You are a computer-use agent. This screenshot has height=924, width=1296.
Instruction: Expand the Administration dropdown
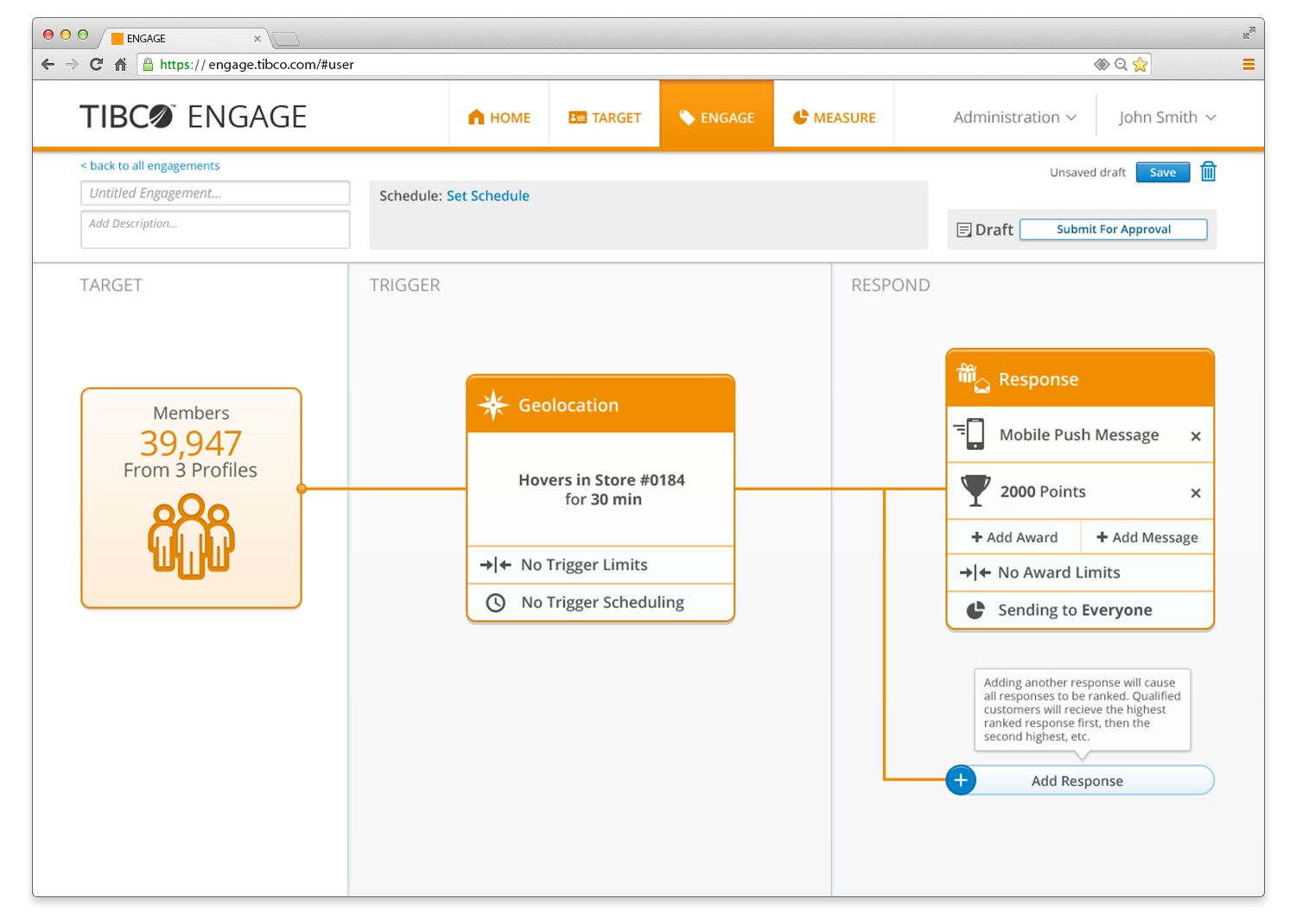[1014, 117]
